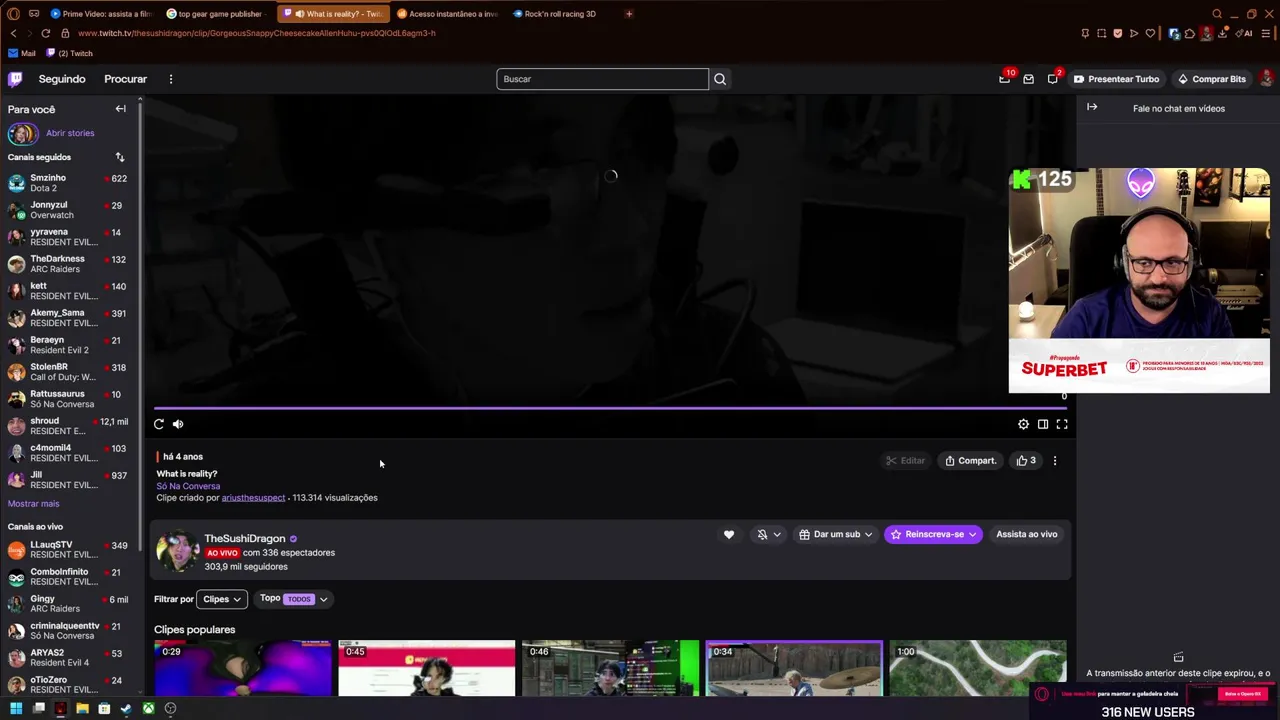
Task: Click the Editar scissors button
Action: click(906, 461)
